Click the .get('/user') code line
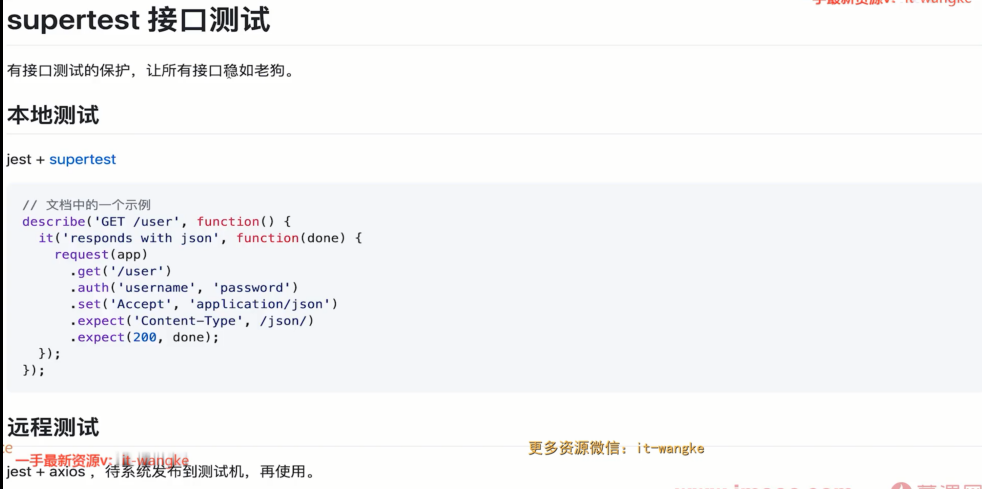The width and height of the screenshot is (982, 489). tap(120, 271)
